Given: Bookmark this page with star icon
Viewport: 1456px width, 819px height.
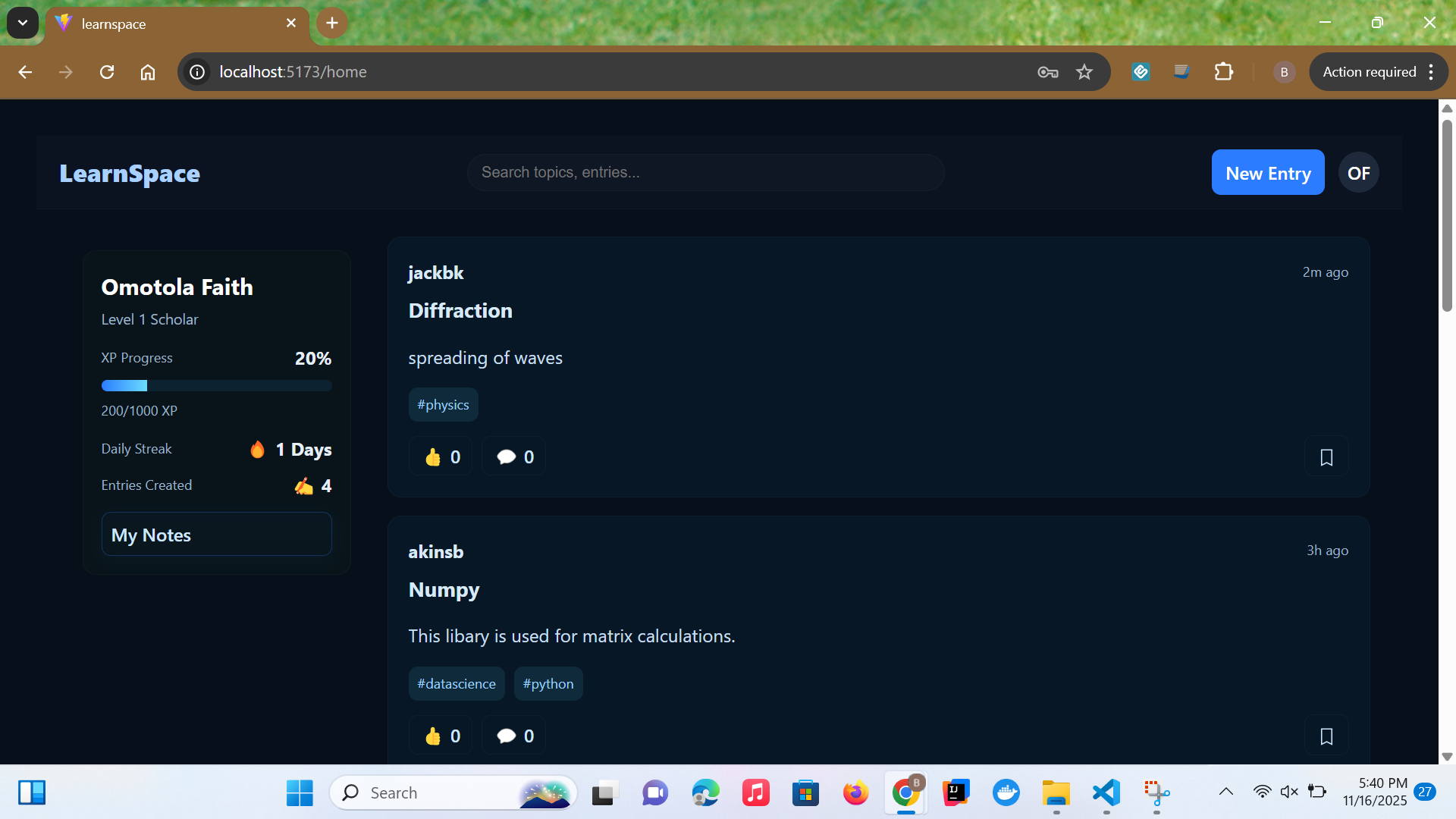Looking at the screenshot, I should click(1084, 72).
